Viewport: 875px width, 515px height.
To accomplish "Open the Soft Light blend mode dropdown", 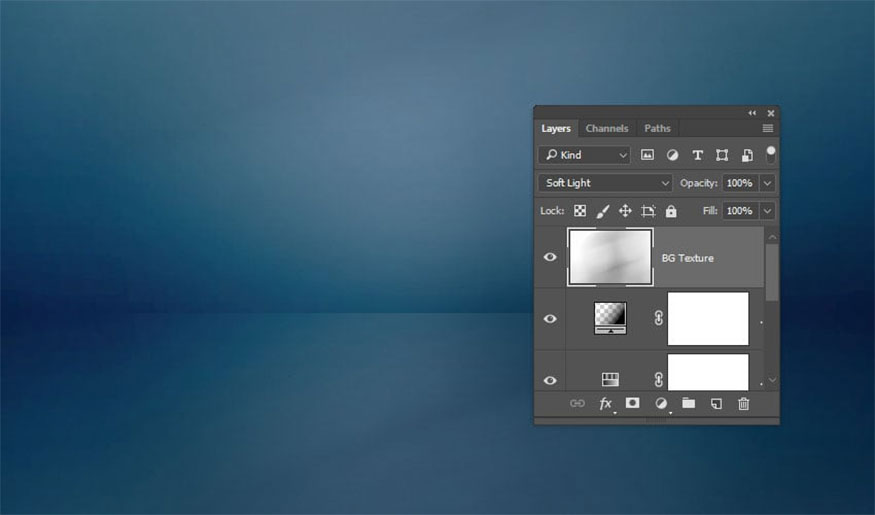I will [x=606, y=183].
